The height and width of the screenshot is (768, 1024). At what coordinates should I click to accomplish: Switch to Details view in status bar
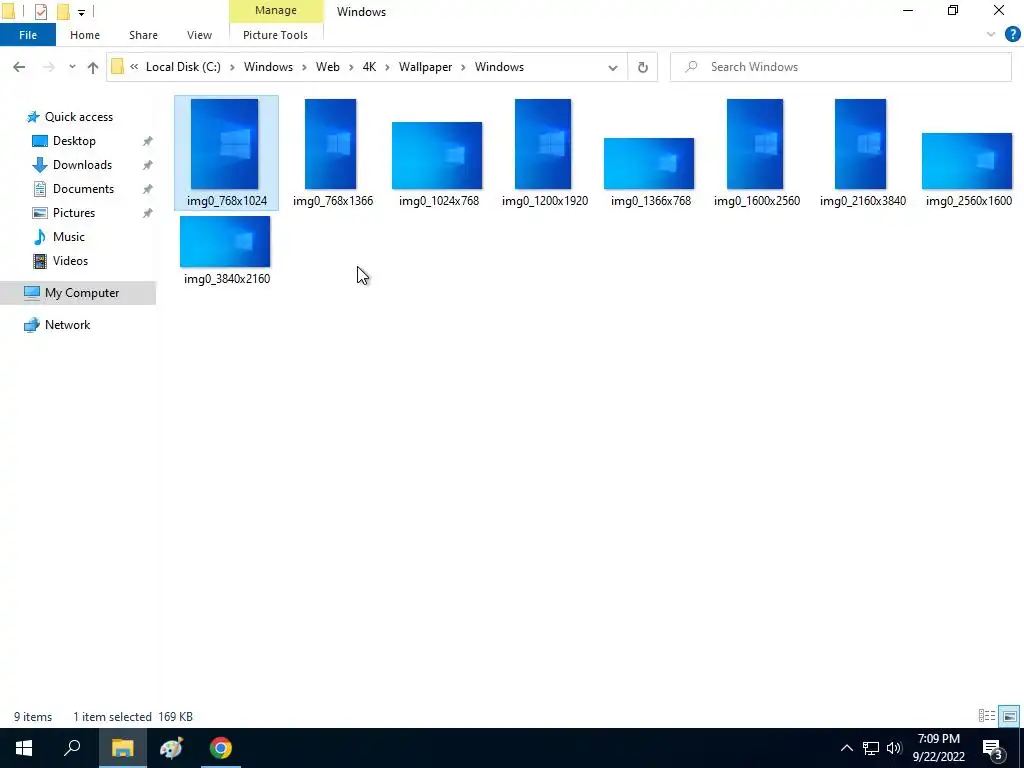pyautogui.click(x=987, y=716)
